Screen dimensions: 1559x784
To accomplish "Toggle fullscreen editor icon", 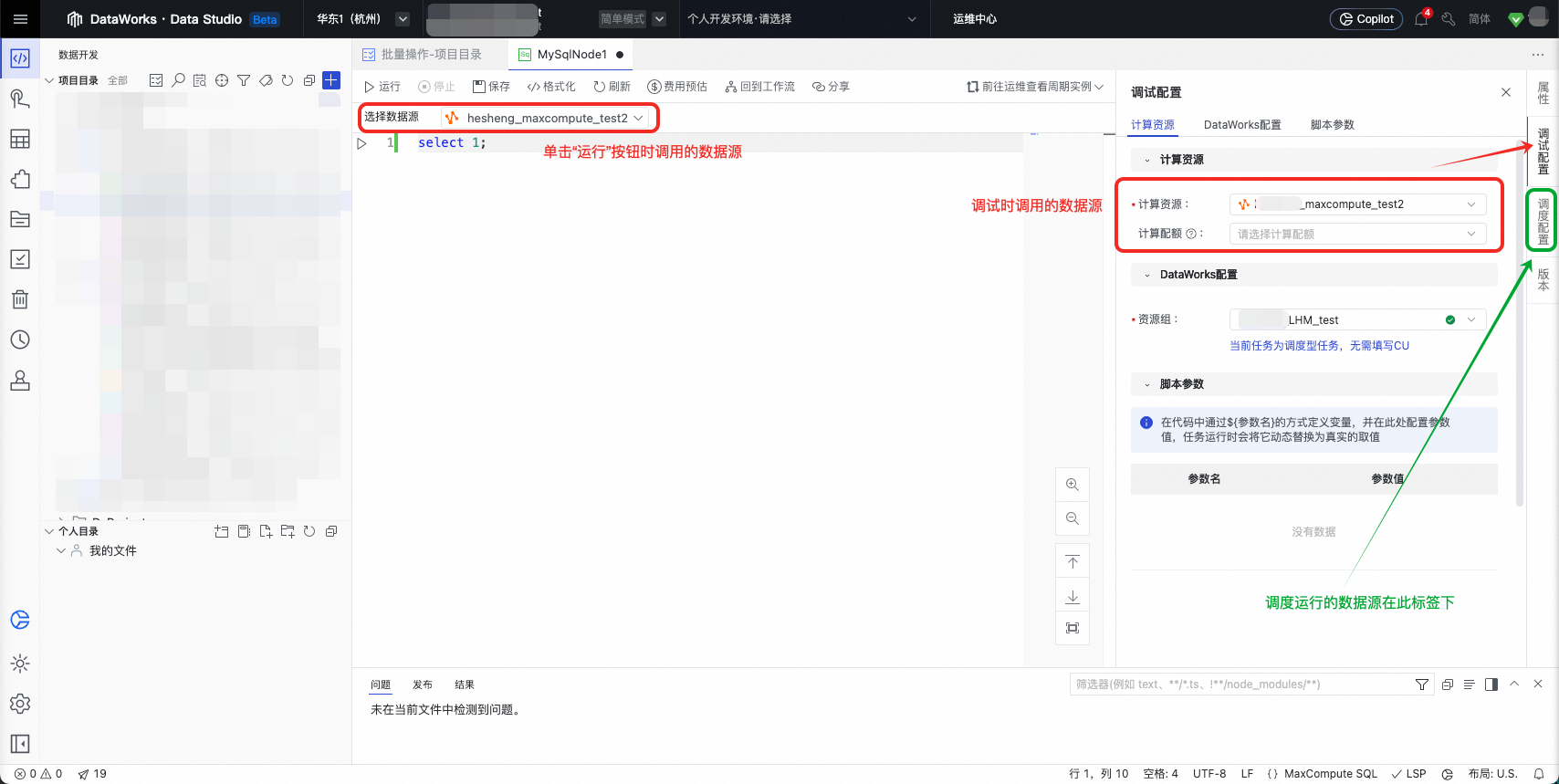I will (1072, 628).
